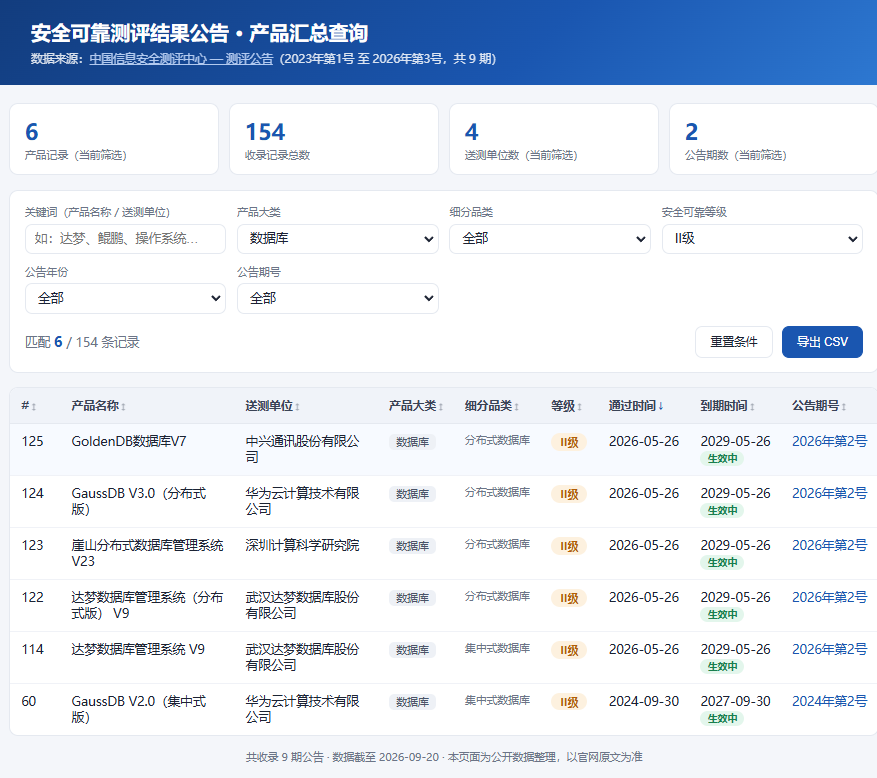
Task: Open 2026年第2号 link in row 122
Action: point(829,597)
